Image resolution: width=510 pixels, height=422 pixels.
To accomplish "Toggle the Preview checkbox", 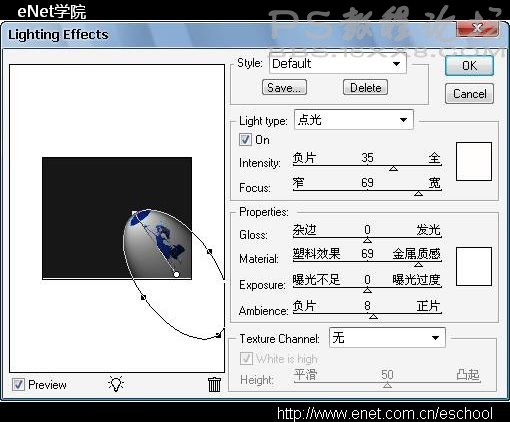I will [x=18, y=385].
